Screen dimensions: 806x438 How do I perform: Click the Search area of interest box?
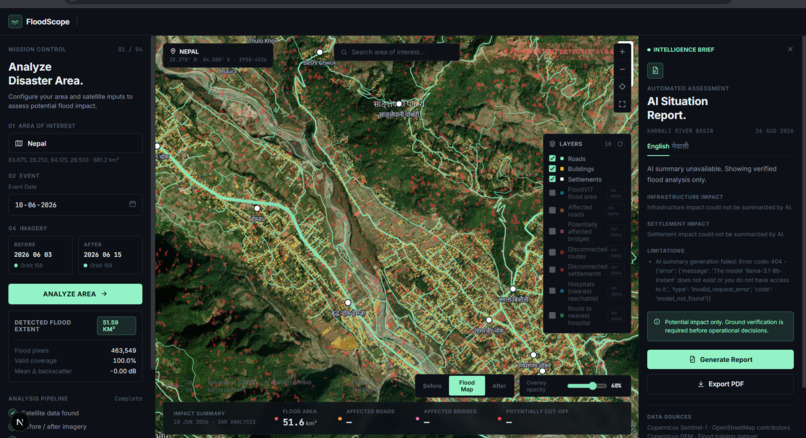tap(396, 52)
